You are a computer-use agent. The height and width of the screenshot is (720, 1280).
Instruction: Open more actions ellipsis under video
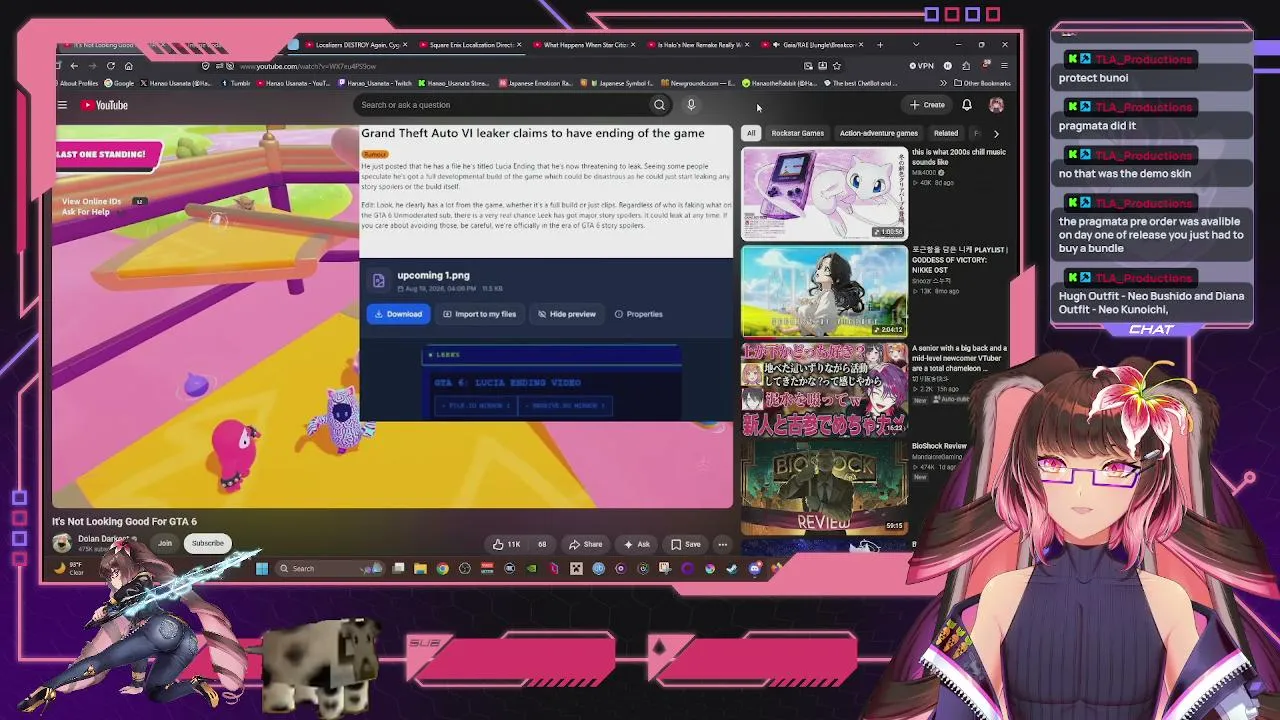722,544
